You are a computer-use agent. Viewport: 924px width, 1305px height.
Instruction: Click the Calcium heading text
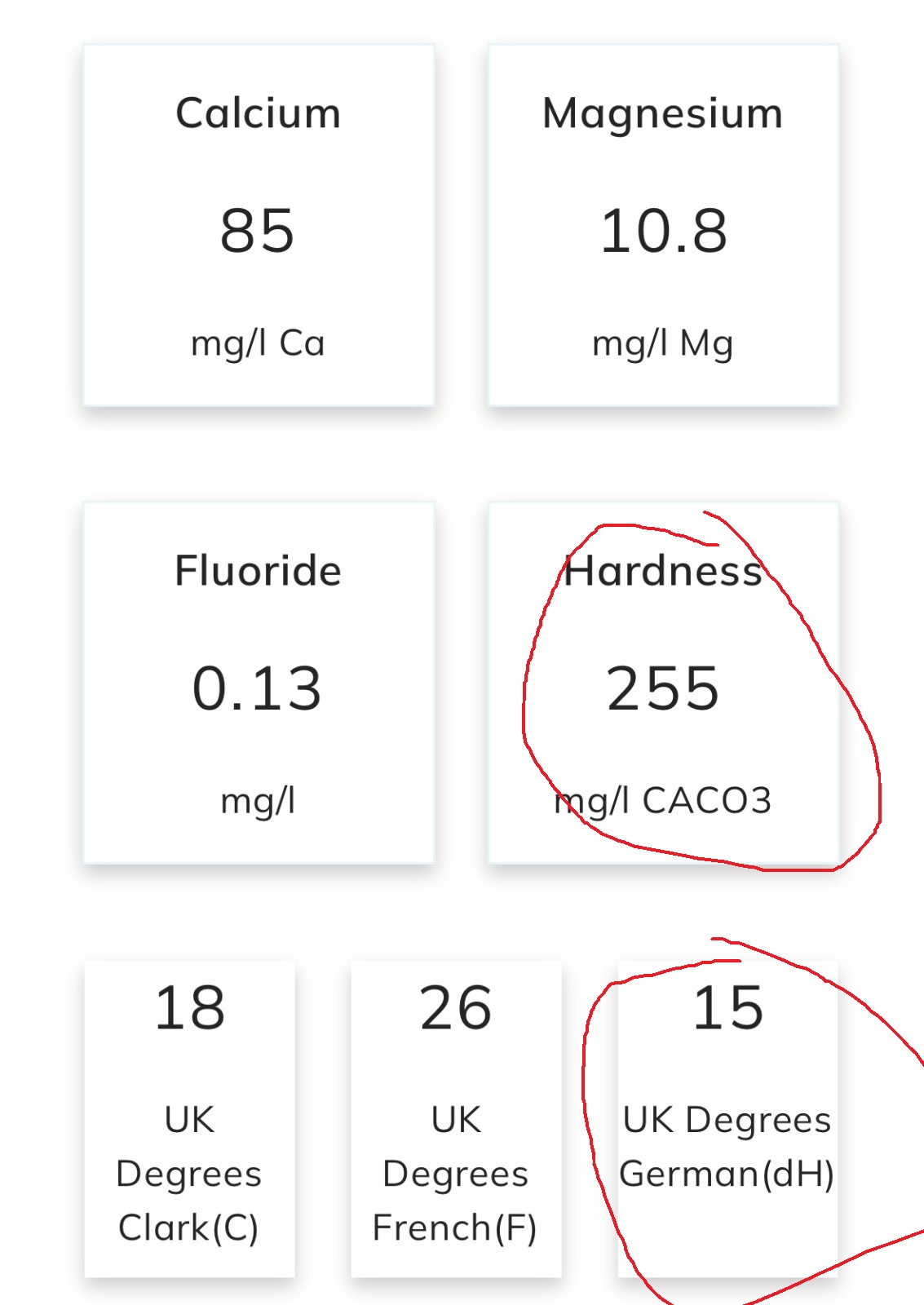[x=258, y=113]
